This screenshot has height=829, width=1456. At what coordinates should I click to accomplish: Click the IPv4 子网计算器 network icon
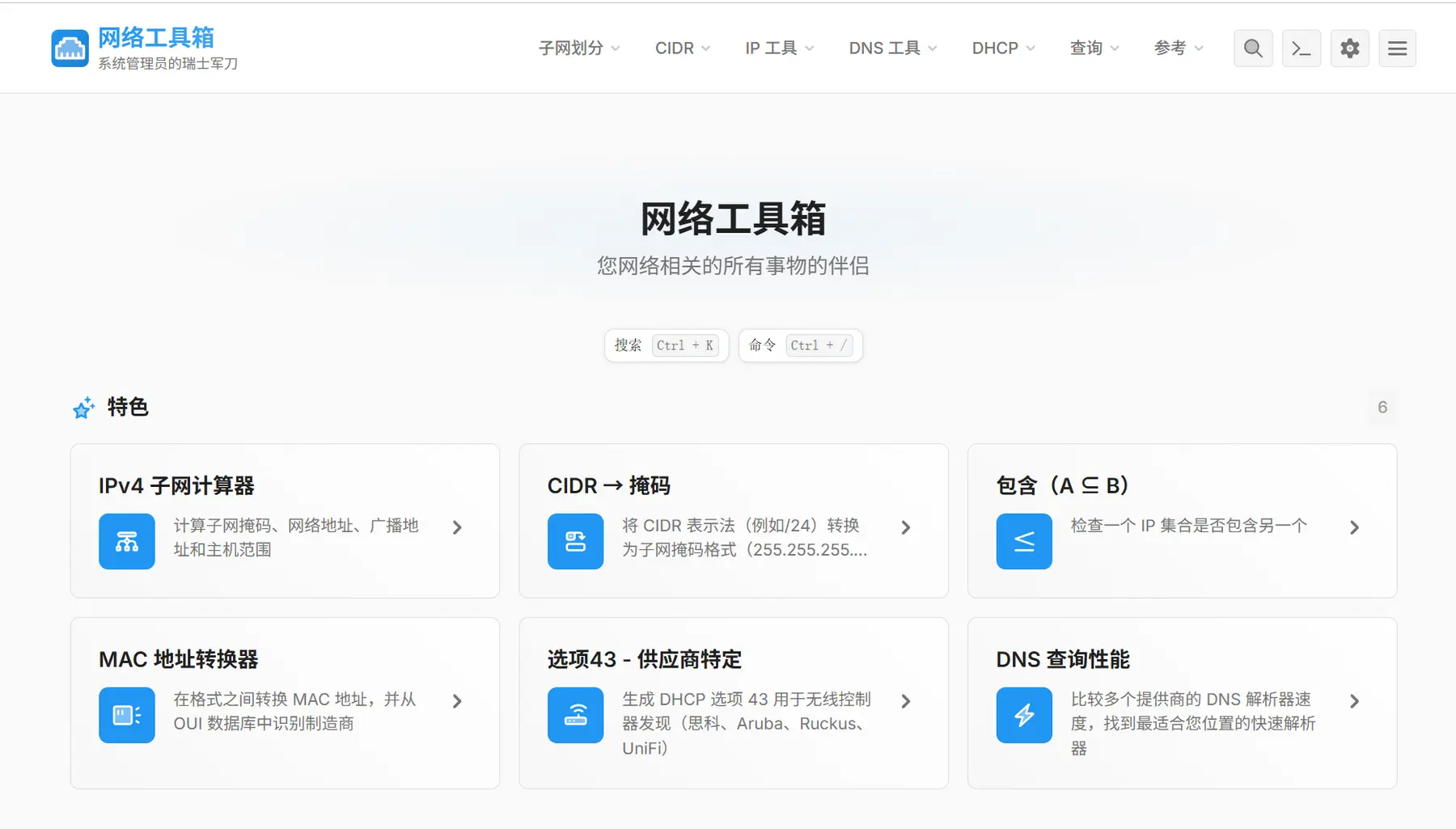coord(127,541)
